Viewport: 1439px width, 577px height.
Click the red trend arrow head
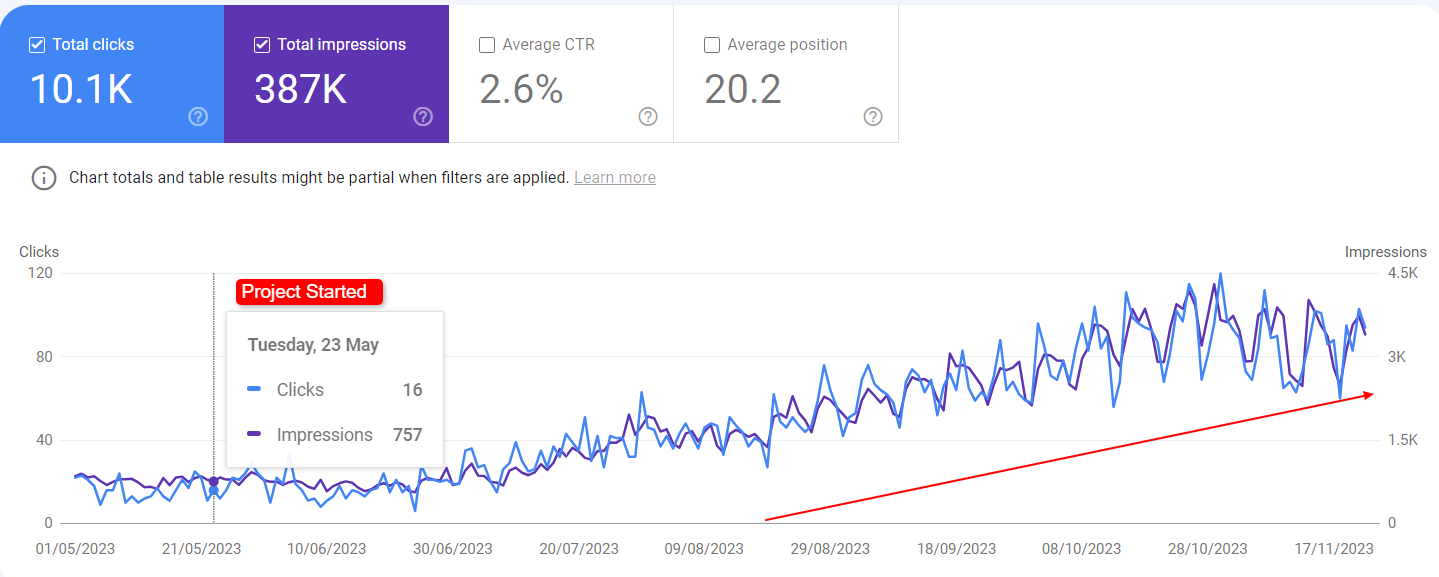point(1367,395)
